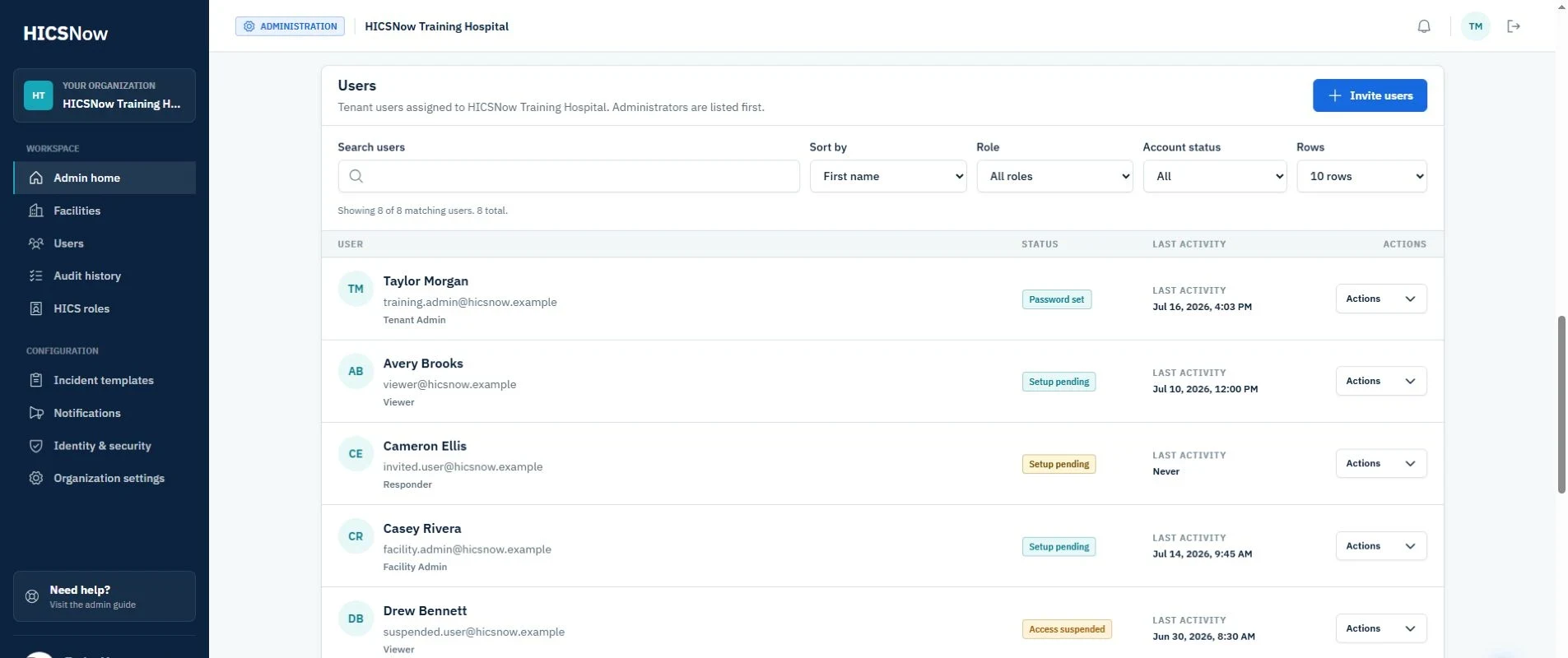Click Cameron Ellis' CE avatar

point(356,453)
